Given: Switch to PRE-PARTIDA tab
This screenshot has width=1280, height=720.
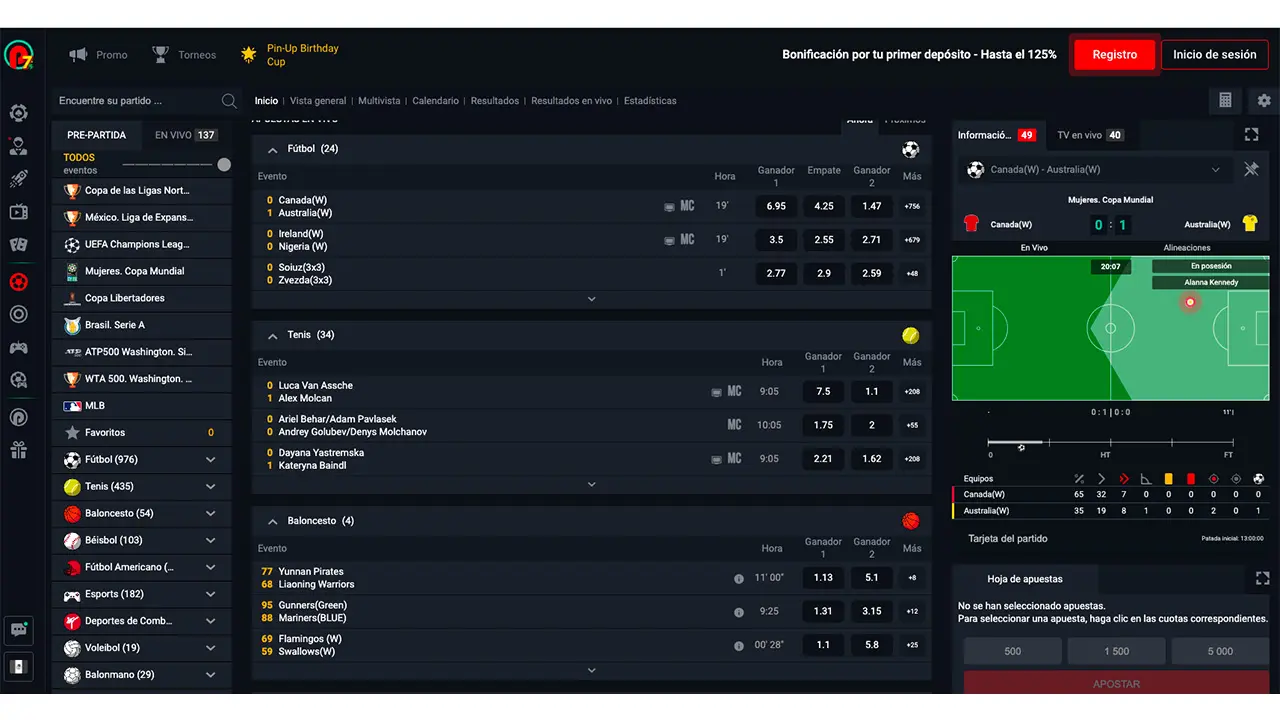Looking at the screenshot, I should (x=97, y=135).
